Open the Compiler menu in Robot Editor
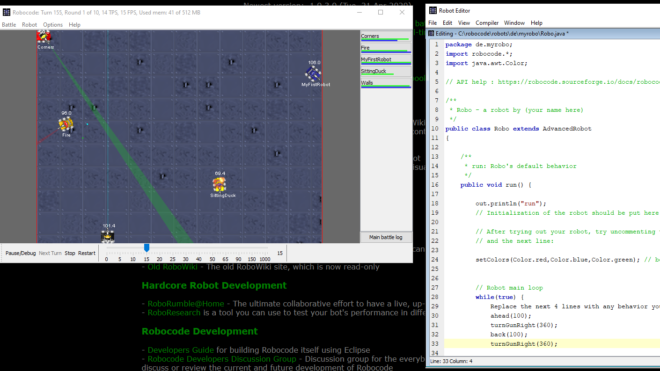Image resolution: width=660 pixels, height=371 pixels. (x=487, y=23)
